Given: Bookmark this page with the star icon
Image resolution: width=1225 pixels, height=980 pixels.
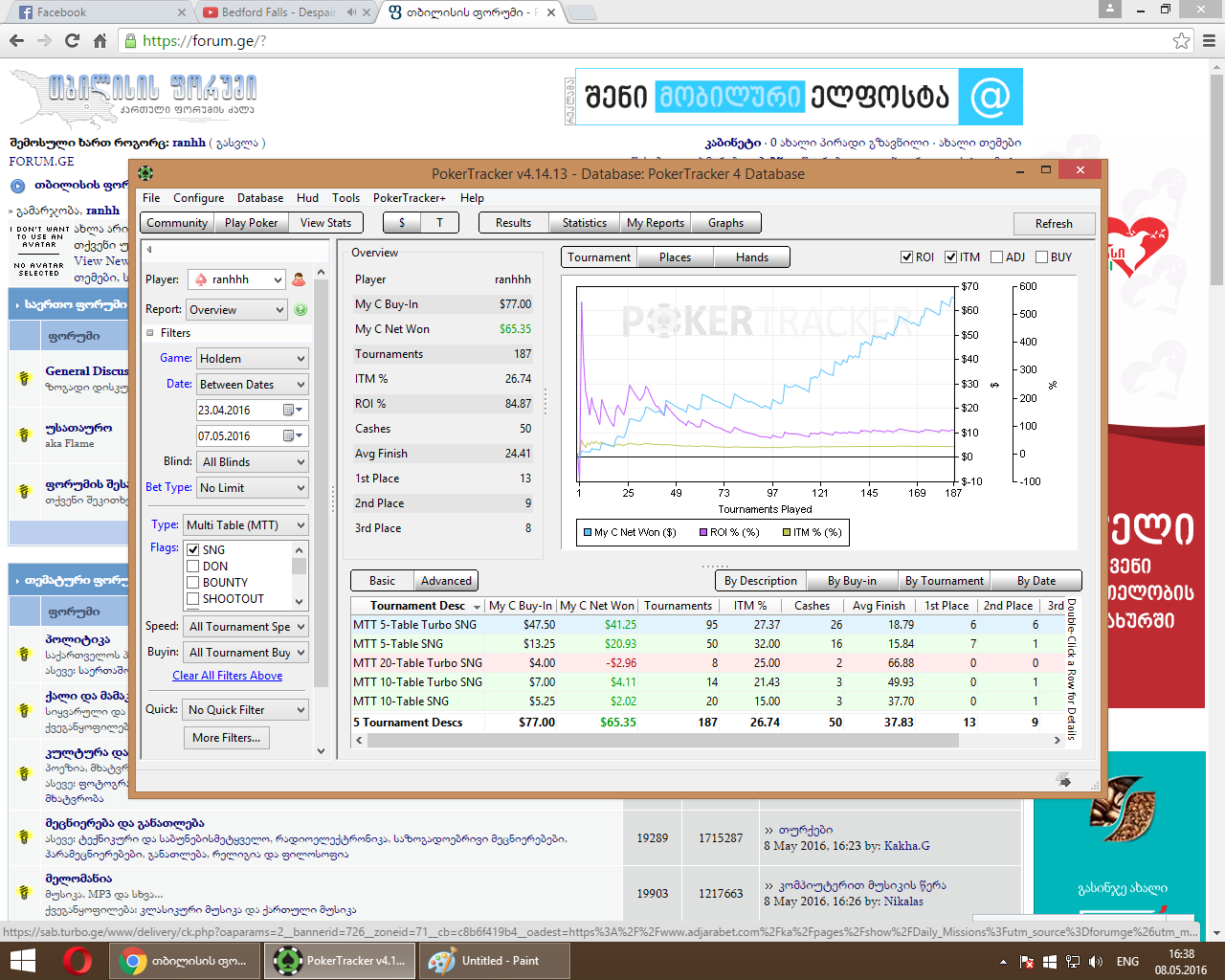Looking at the screenshot, I should coord(1182,40).
